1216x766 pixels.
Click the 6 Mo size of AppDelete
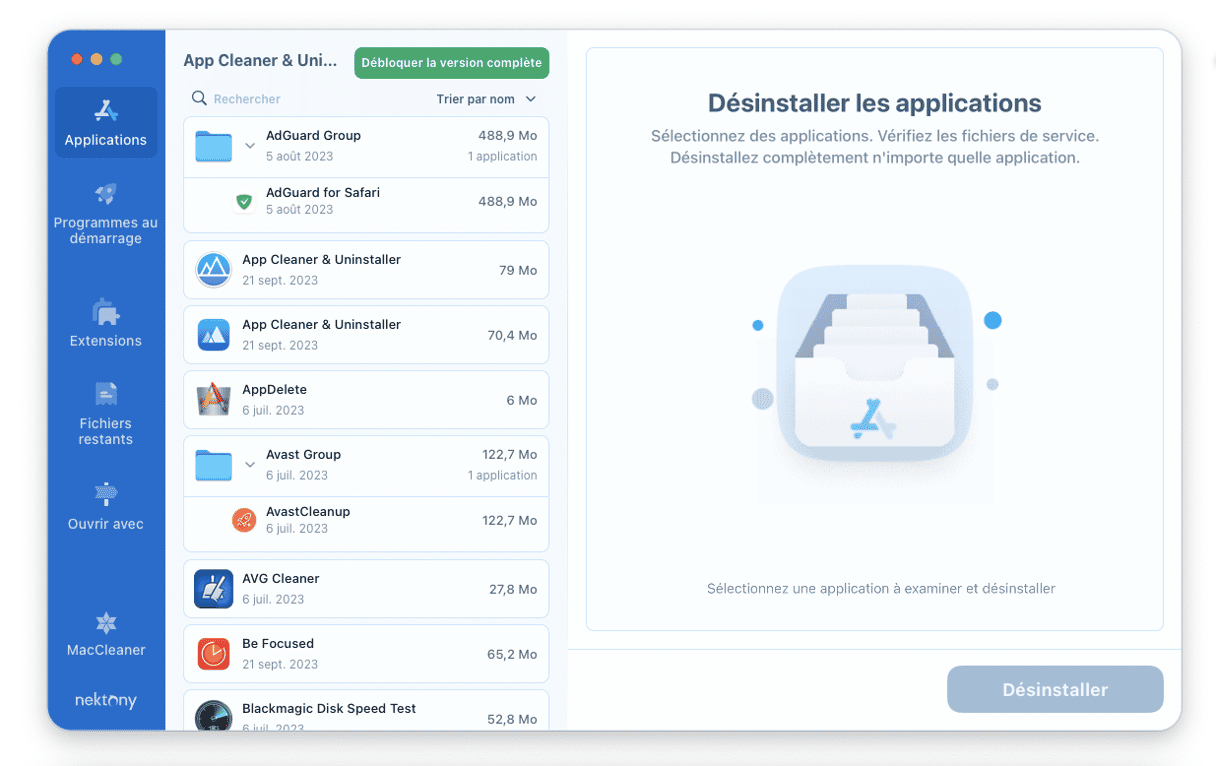(522, 400)
